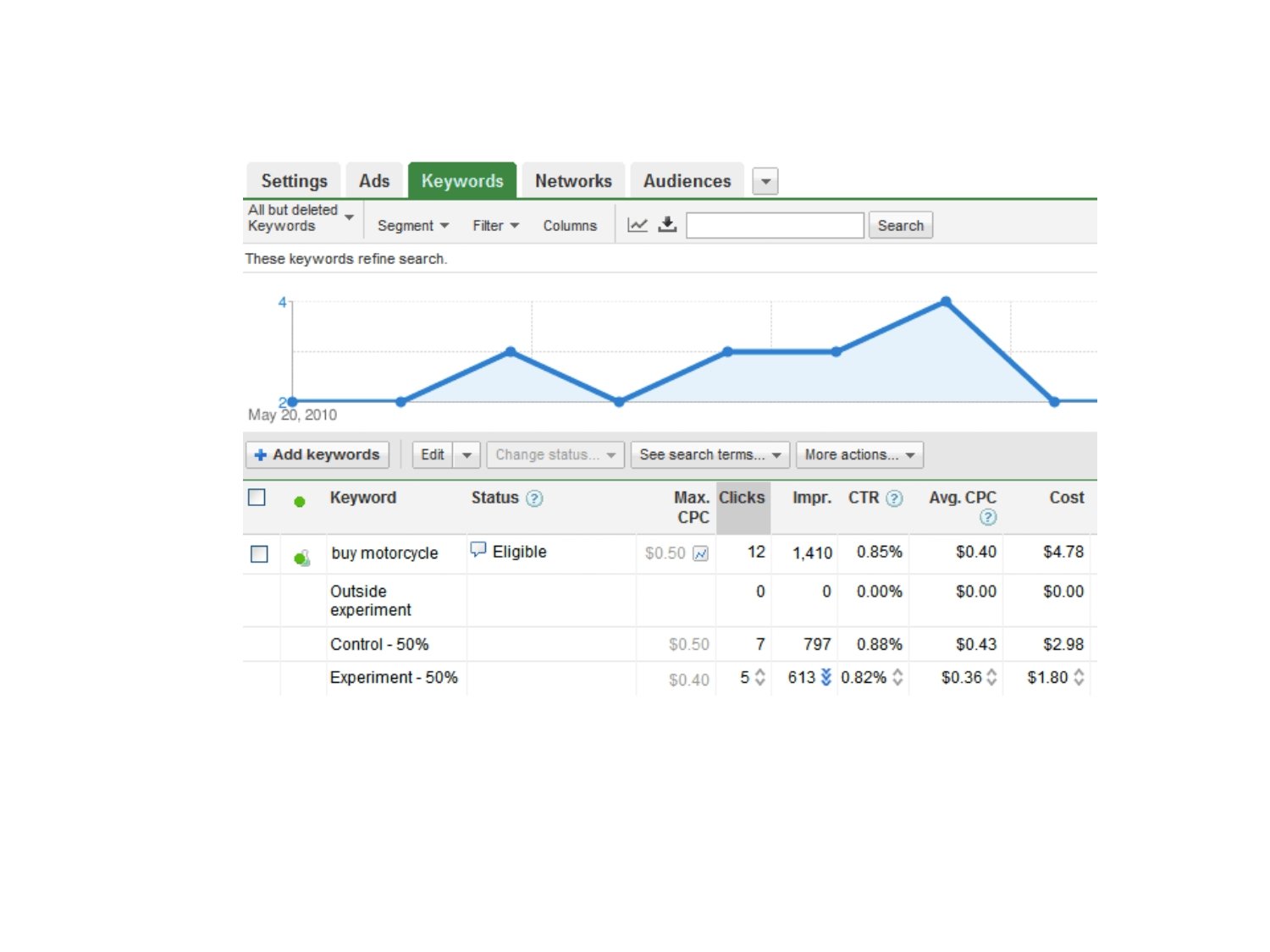Click the download report icon
The width and height of the screenshot is (1270, 952).
point(667,224)
